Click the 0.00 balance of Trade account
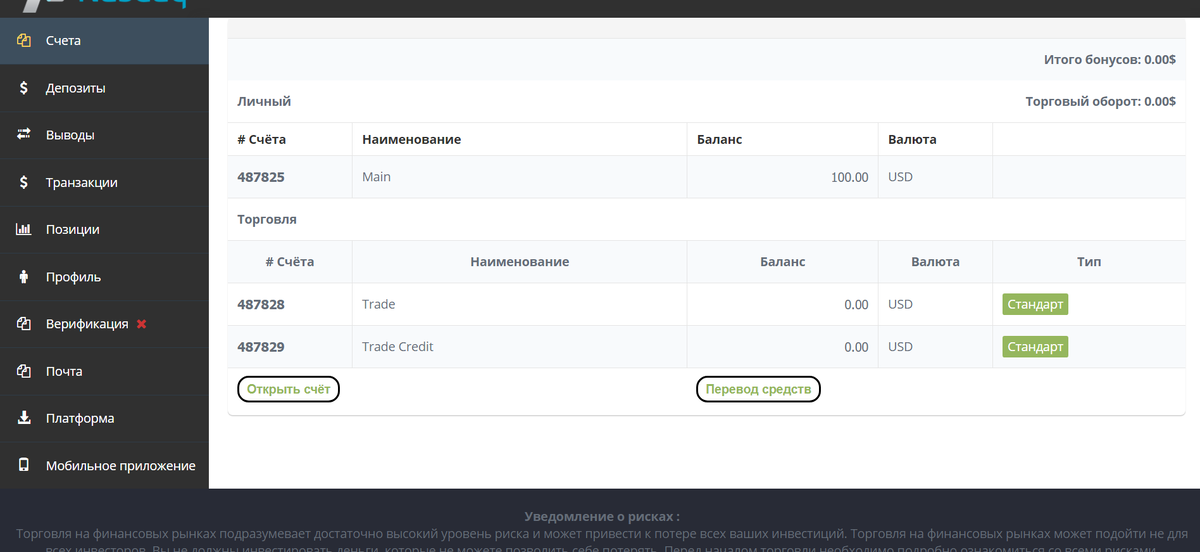 tap(856, 304)
